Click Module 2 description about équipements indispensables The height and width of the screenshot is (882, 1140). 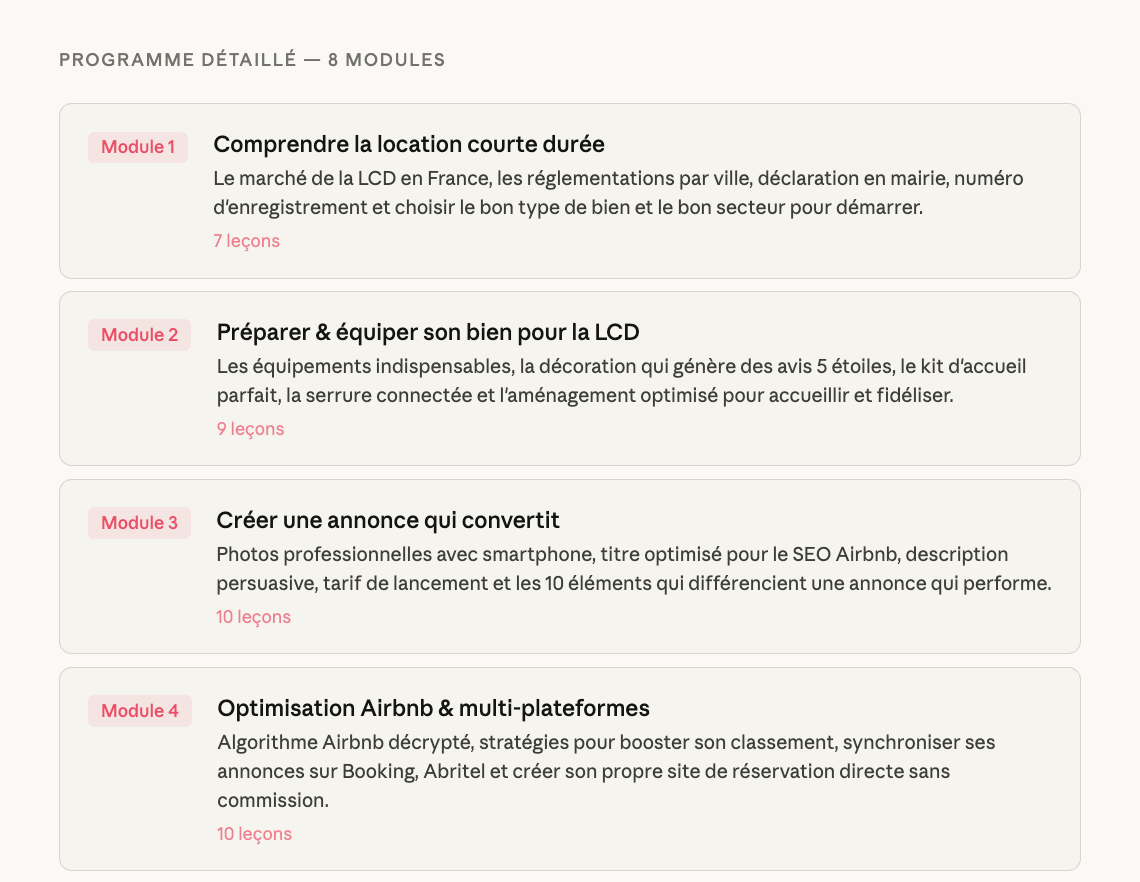(x=621, y=381)
